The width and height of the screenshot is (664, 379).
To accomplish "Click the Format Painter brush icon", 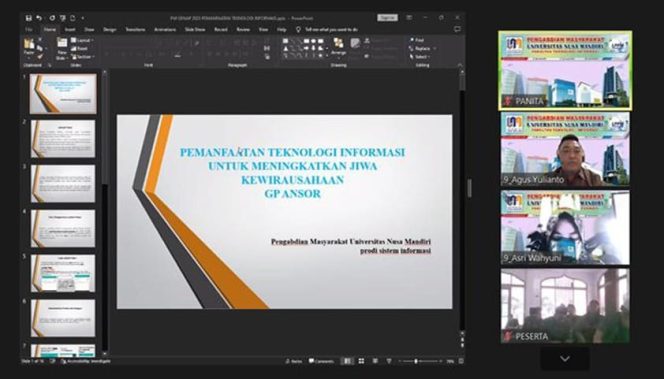I will (40, 57).
